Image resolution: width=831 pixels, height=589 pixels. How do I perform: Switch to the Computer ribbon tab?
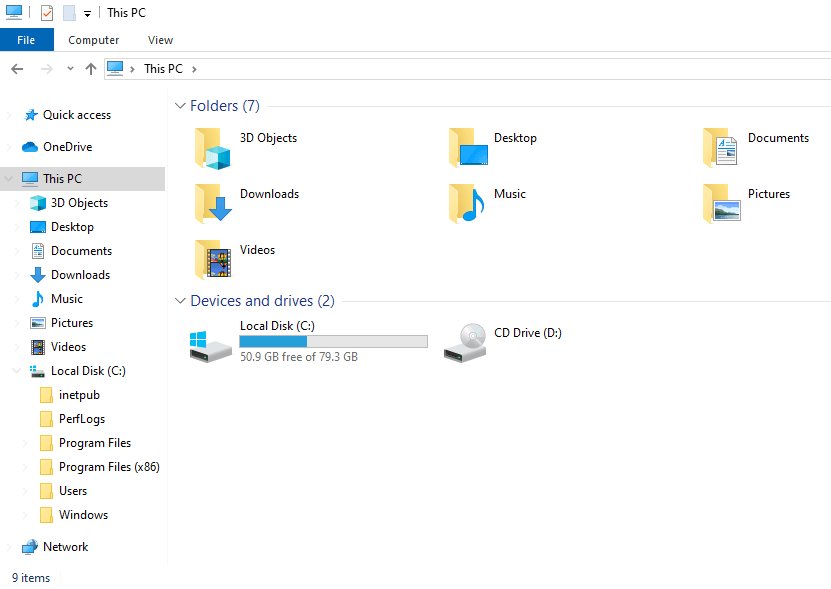93,40
